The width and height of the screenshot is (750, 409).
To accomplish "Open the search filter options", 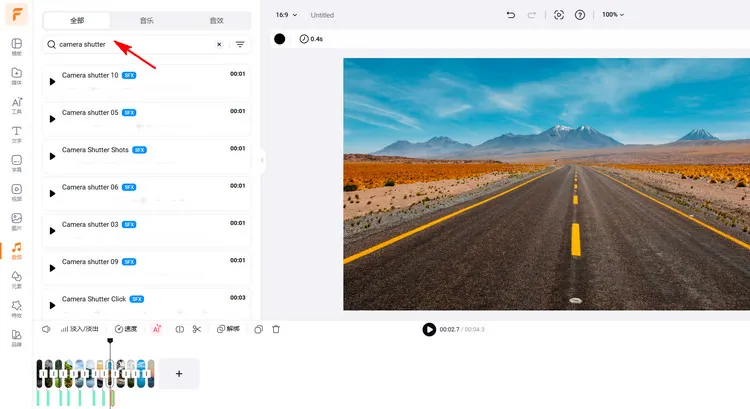I will click(x=240, y=45).
